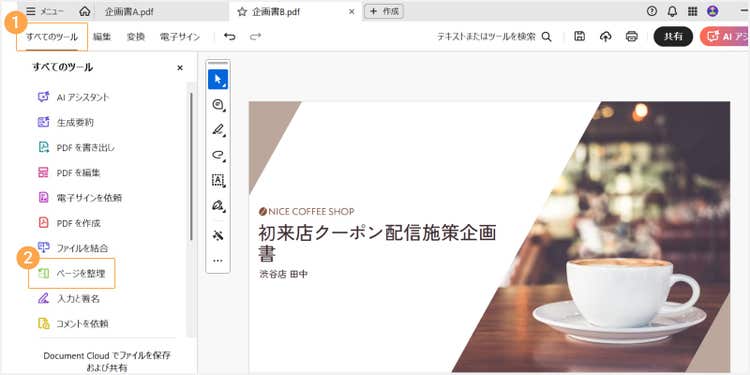Choose the freehand draw loop tool

218,154
